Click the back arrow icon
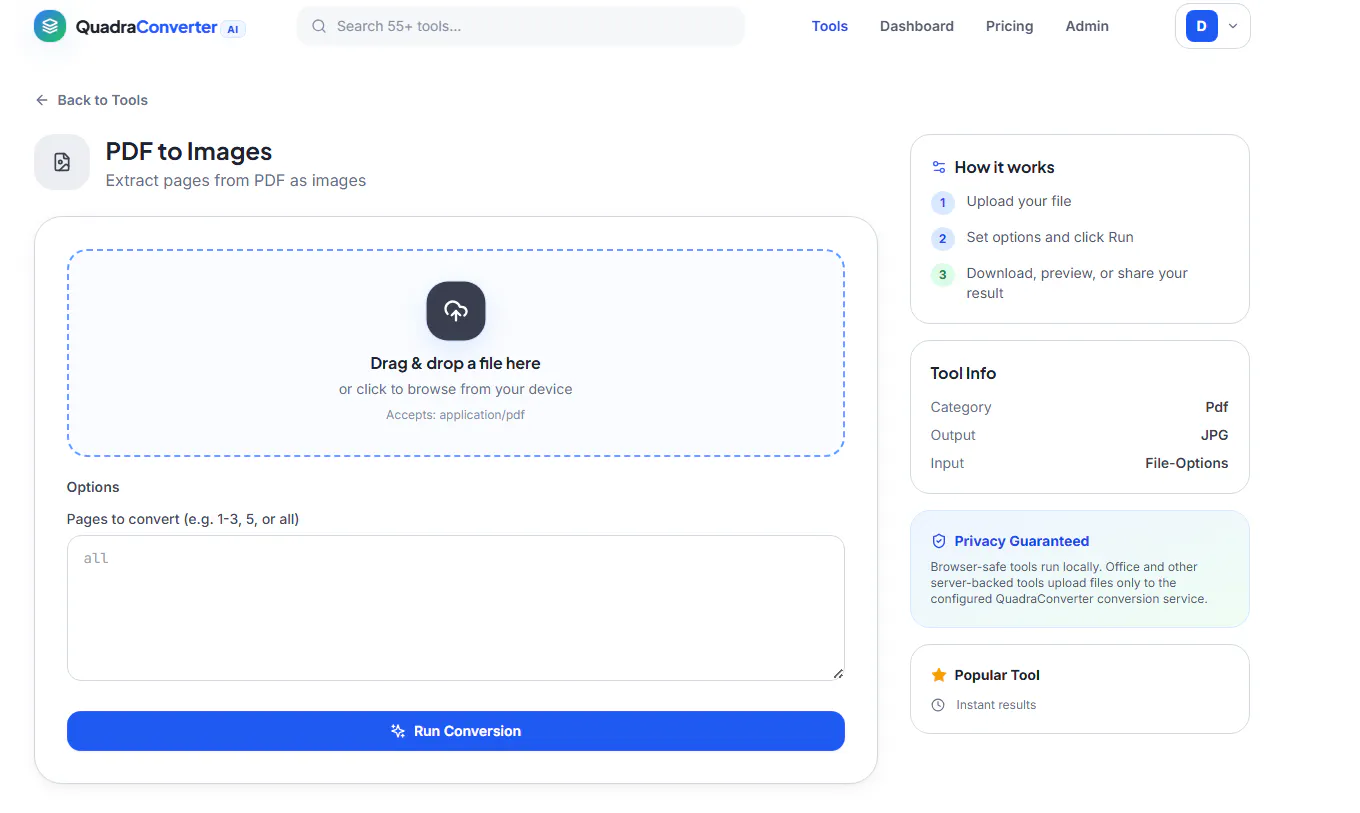Image resolution: width=1360 pixels, height=813 pixels. 42,100
